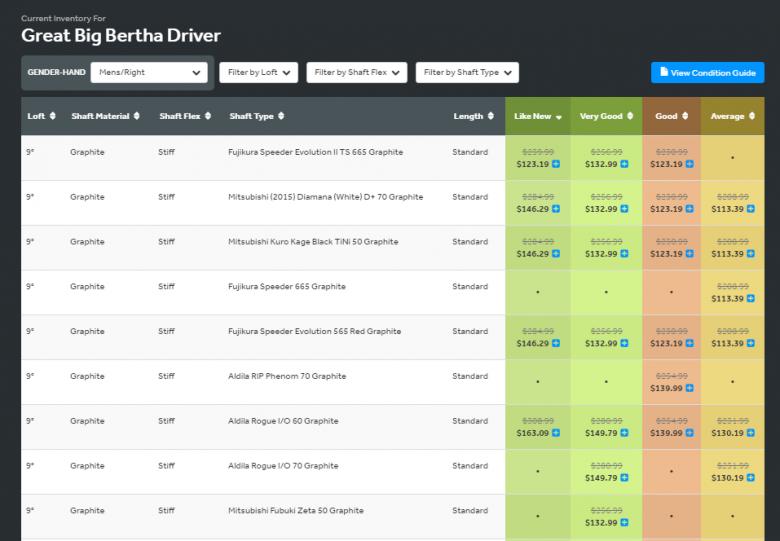Click plus icon for Aldila RIP Phenom $139.99
Screen dimensions: 780x541
688,388
